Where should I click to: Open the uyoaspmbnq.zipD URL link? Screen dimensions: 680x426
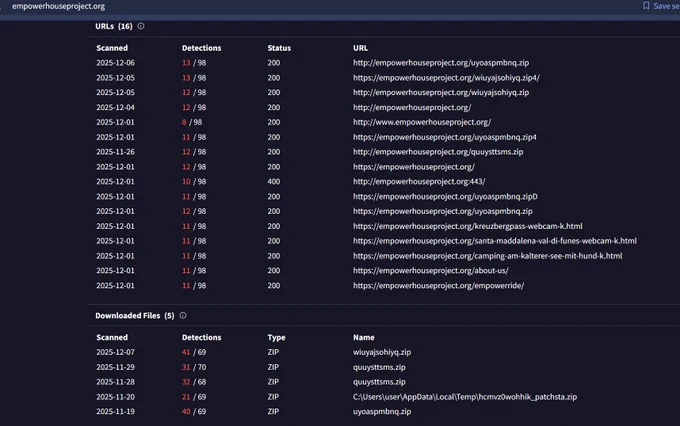tap(445, 197)
